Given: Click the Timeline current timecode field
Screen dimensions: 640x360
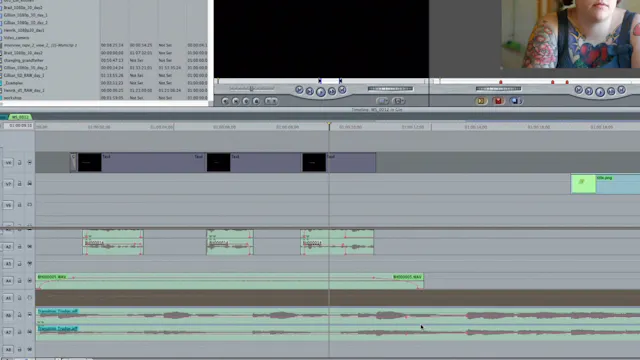Looking at the screenshot, I should tap(18, 126).
